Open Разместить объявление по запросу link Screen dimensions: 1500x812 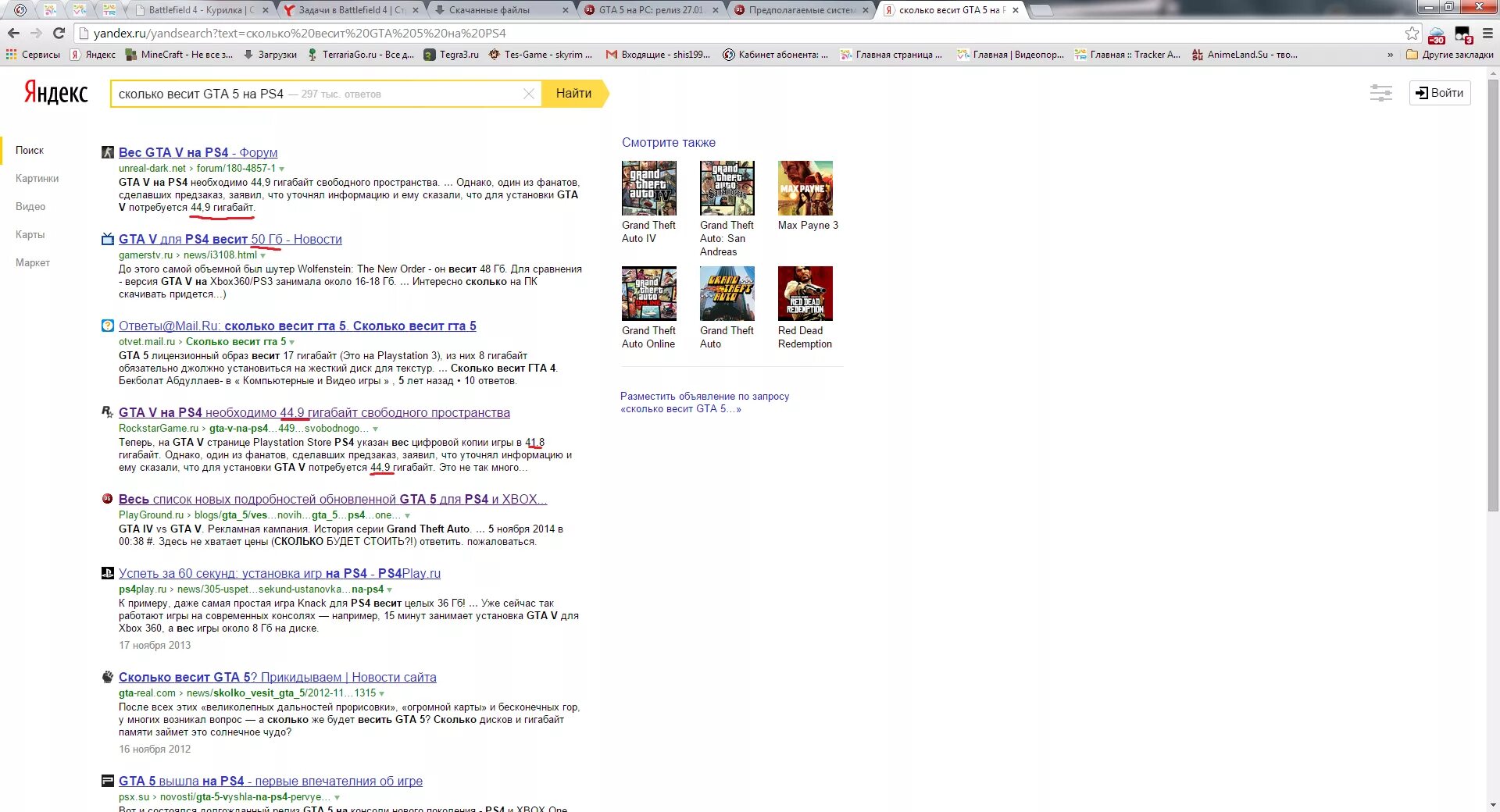(x=705, y=402)
